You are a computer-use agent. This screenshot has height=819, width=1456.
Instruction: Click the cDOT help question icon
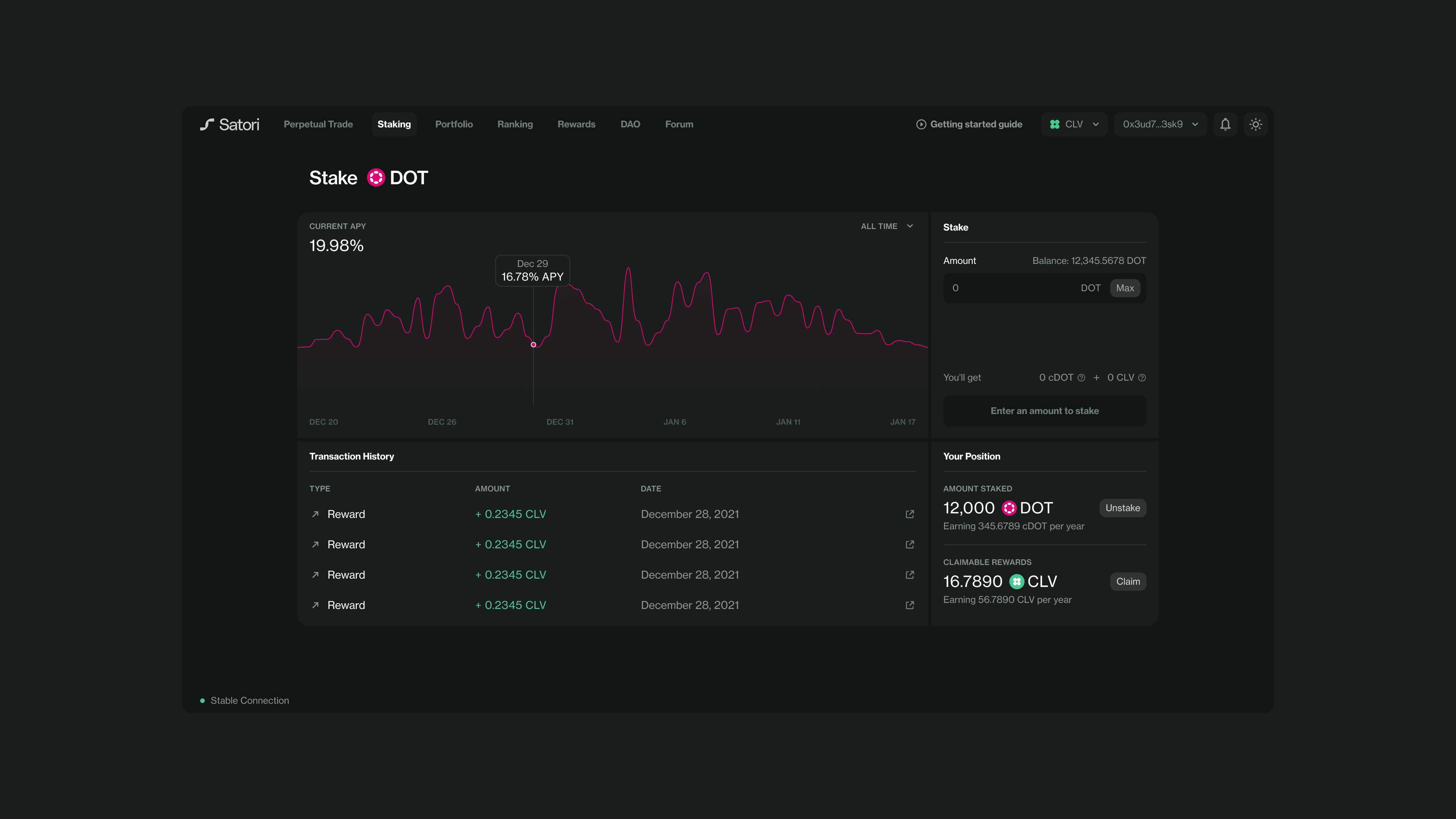click(1081, 378)
